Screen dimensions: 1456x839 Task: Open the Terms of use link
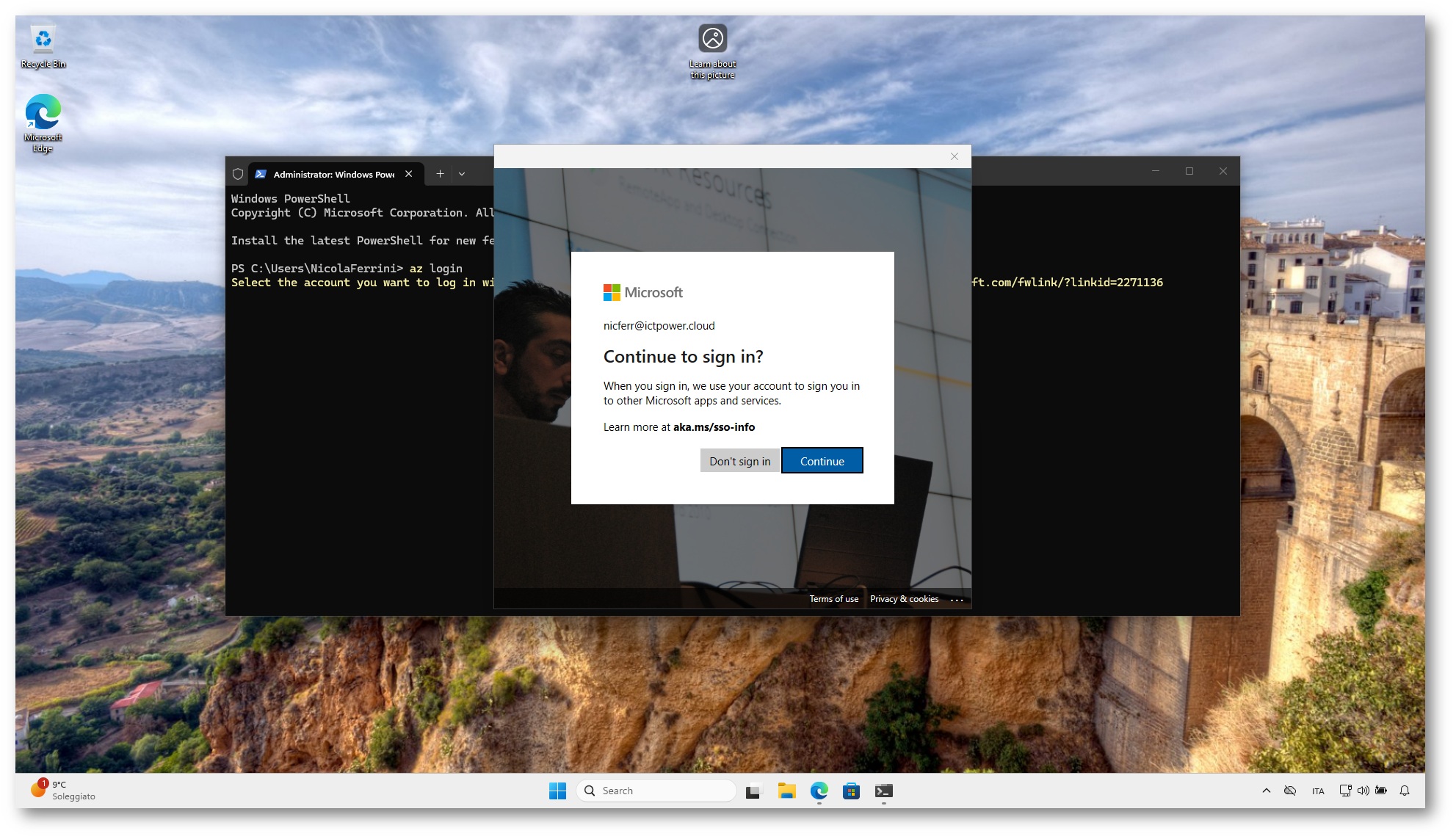click(833, 599)
